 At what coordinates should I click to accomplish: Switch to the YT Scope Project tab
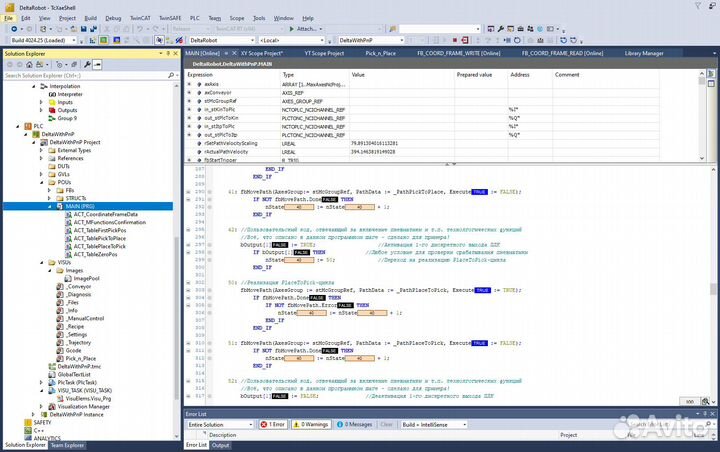click(323, 52)
